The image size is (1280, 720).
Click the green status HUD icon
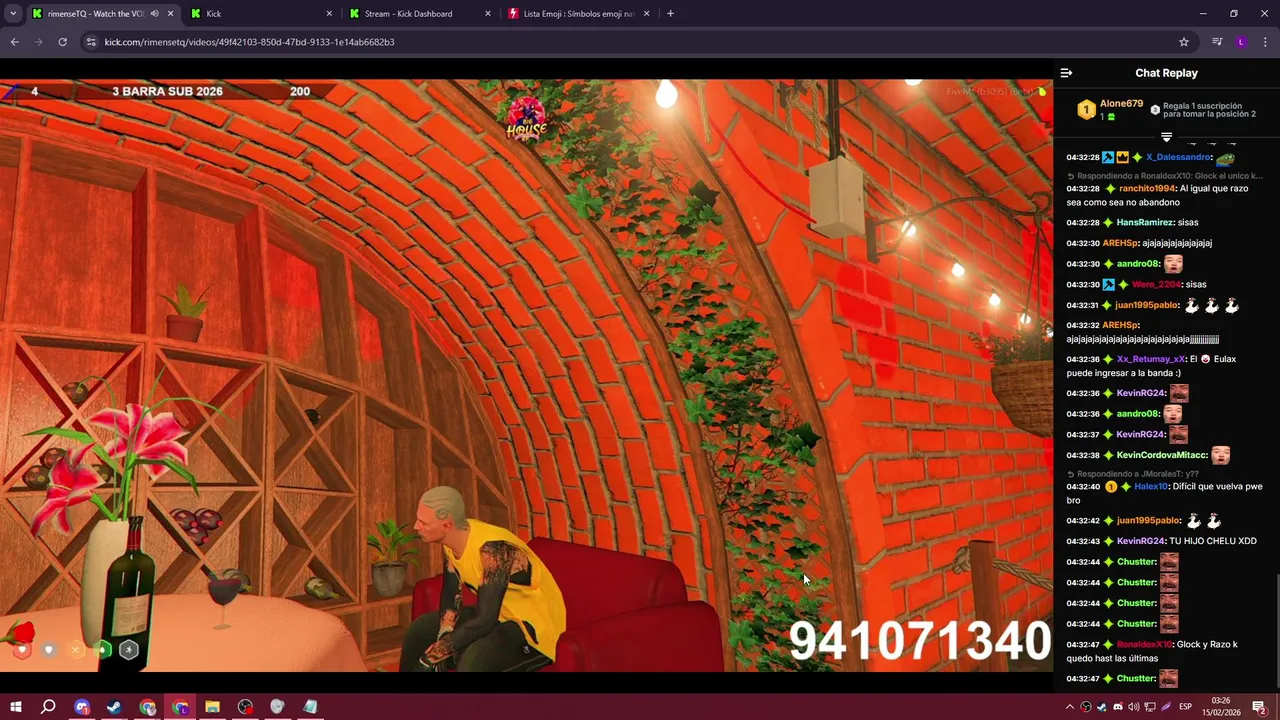(101, 649)
